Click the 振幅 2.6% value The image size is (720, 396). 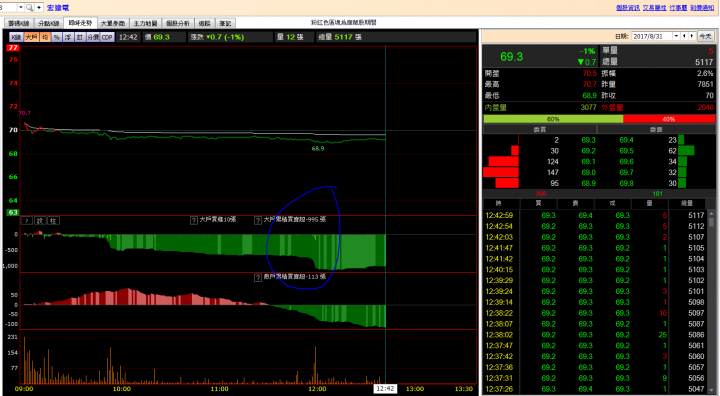coord(705,73)
